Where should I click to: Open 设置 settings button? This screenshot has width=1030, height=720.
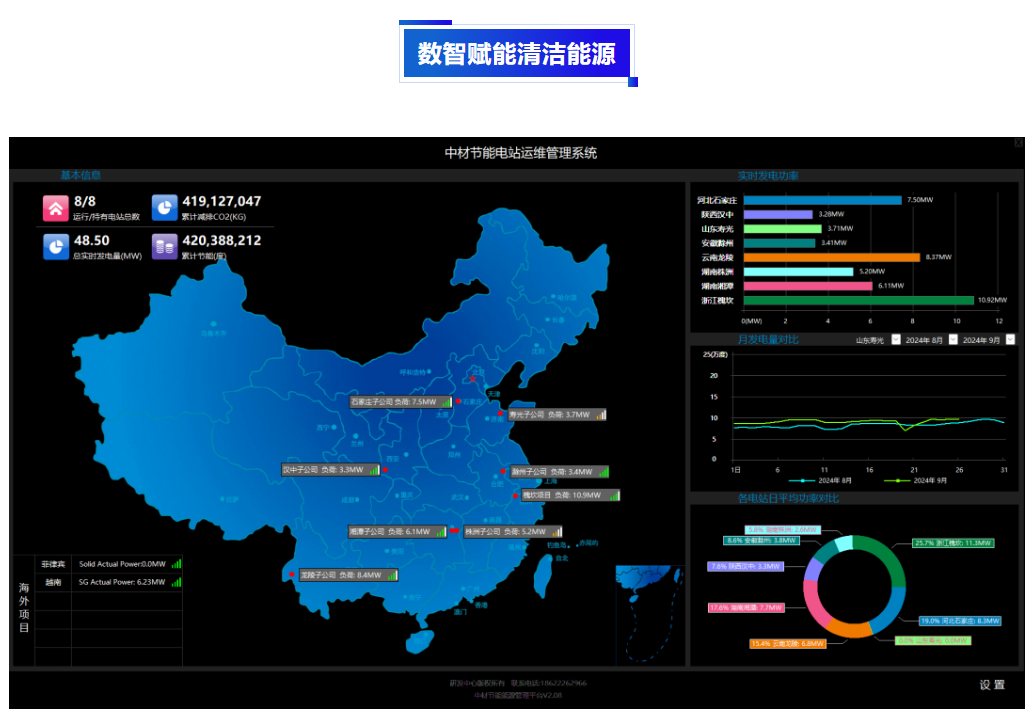[991, 685]
